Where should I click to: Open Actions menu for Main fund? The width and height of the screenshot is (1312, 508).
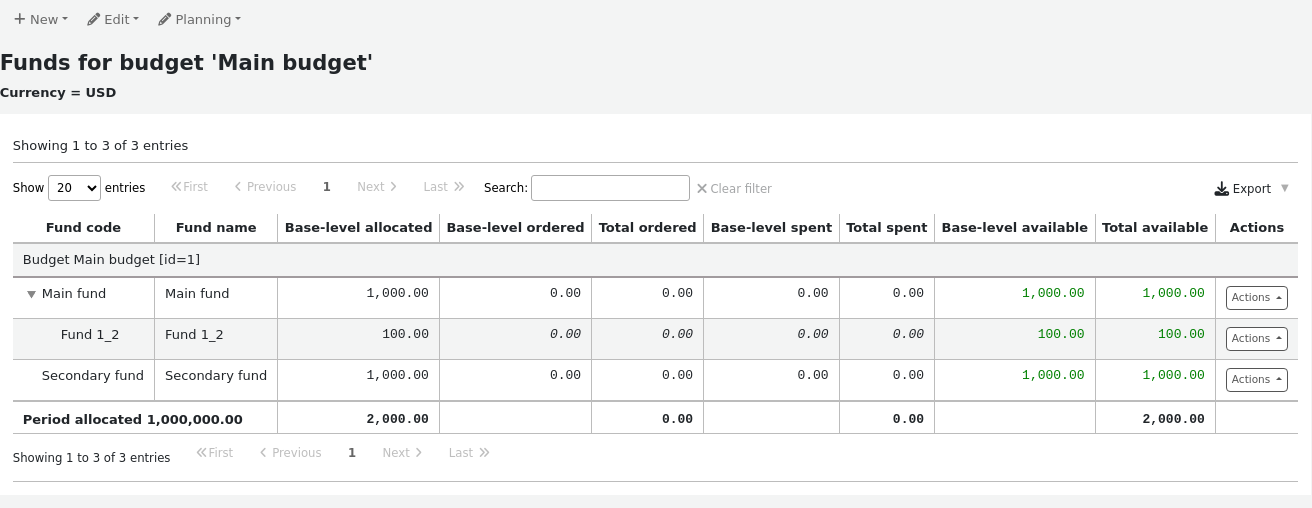tap(1256, 298)
